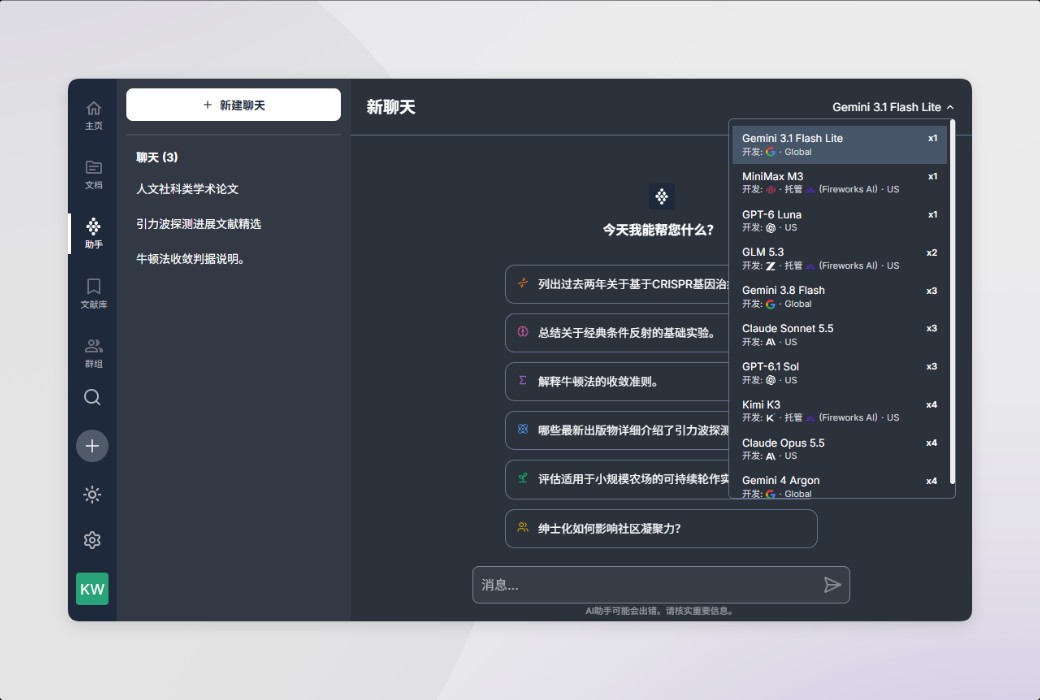Switch to Gemini 3.8 Flash model
The image size is (1040, 700).
pyautogui.click(x=839, y=297)
